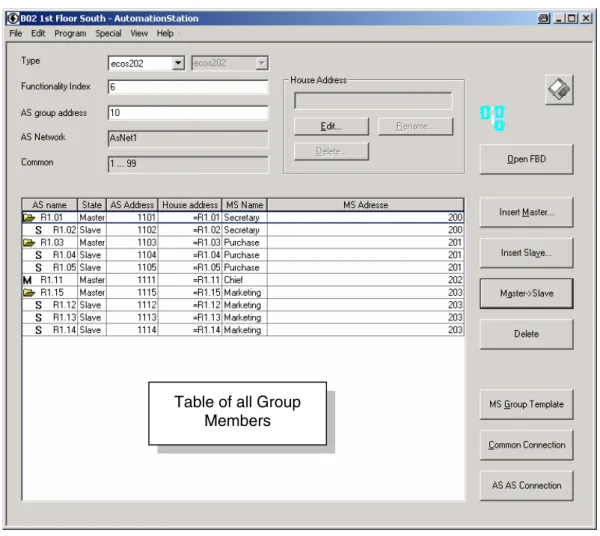Screen dimensions: 600x536
Task: Open the File menu
Action: [16, 33]
